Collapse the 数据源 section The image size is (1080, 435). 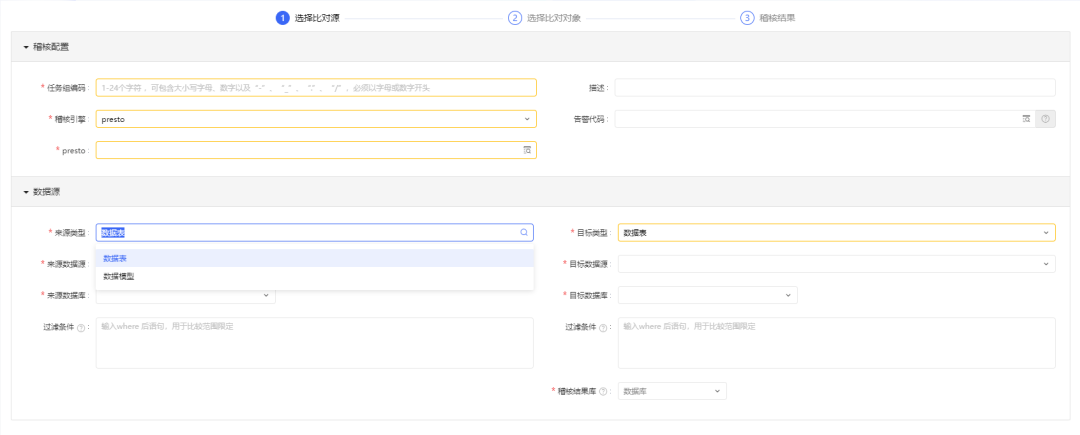[26, 191]
